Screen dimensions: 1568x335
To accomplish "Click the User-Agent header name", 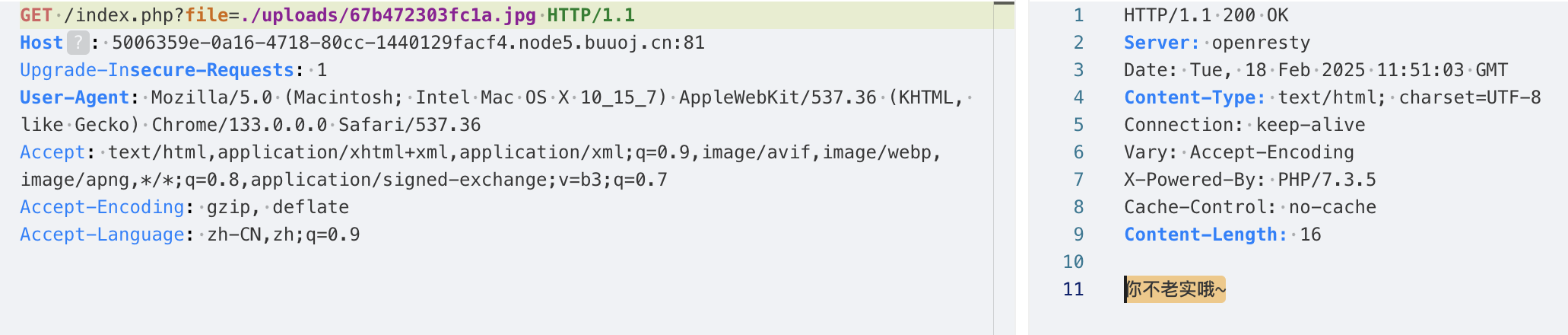I will (x=75, y=97).
